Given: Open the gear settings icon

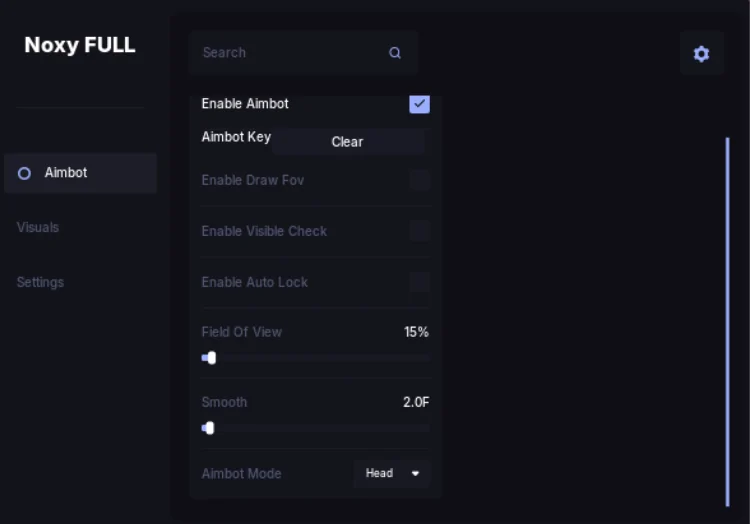Looking at the screenshot, I should click(701, 54).
